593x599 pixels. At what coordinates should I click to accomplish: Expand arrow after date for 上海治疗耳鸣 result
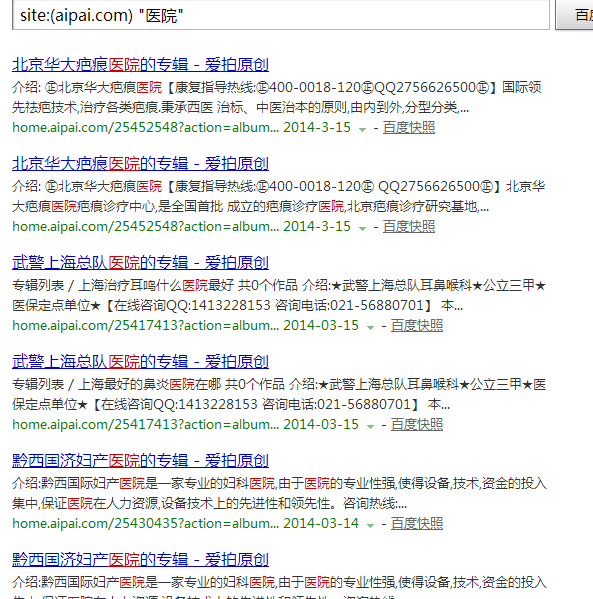[370, 327]
